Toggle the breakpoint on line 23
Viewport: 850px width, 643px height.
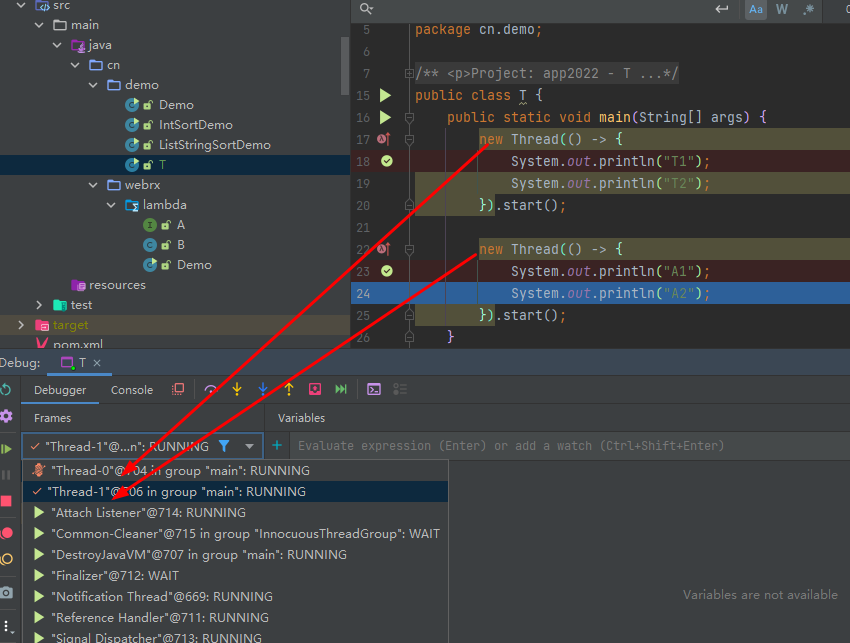[x=387, y=271]
